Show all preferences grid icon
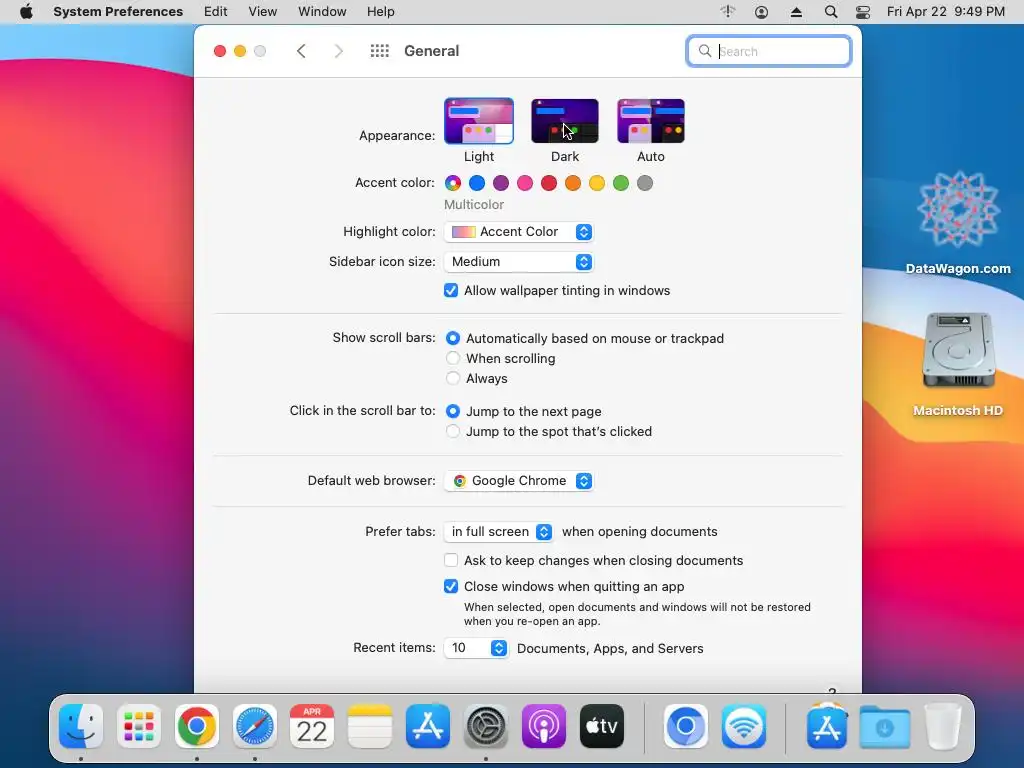This screenshot has height=768, width=1024. coord(379,51)
